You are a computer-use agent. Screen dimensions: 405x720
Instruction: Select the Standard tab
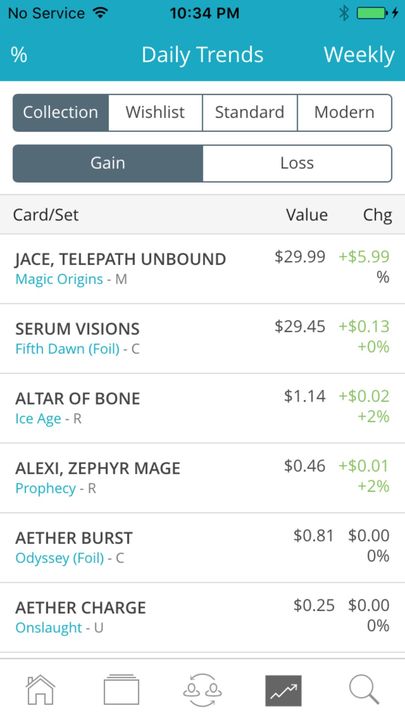point(250,112)
